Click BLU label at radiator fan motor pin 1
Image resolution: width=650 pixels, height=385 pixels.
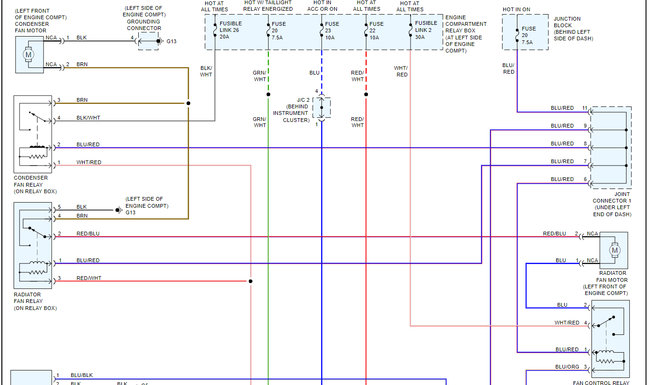click(561, 260)
